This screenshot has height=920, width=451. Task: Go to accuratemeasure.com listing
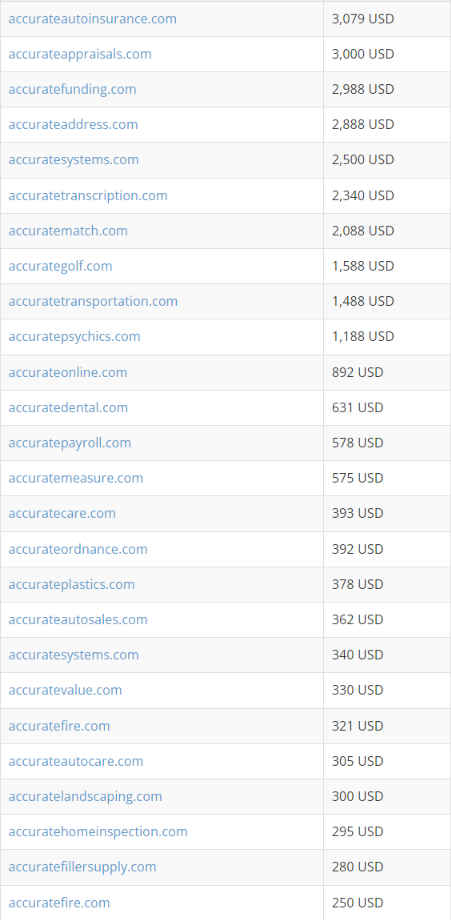(x=76, y=478)
